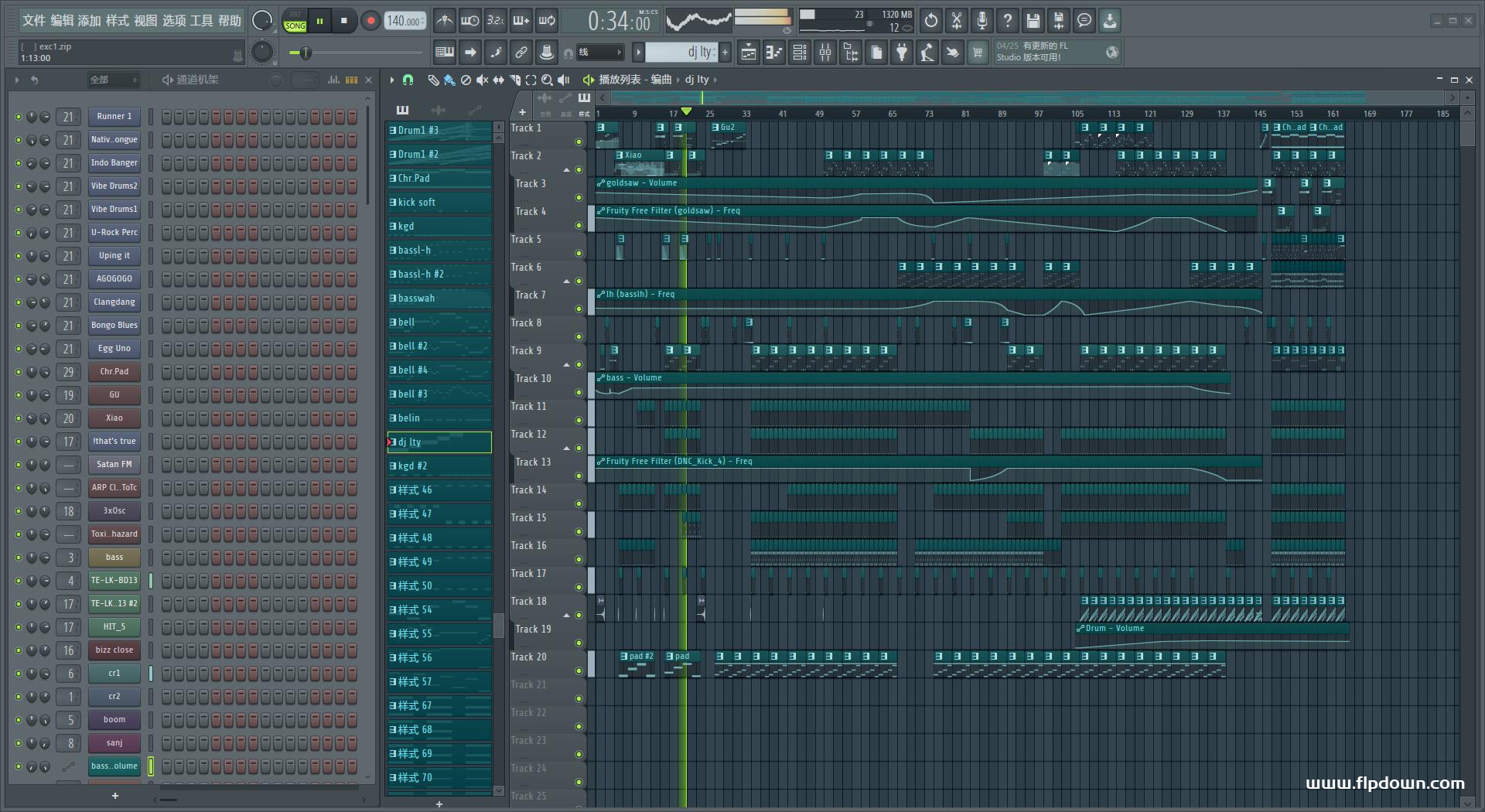Click the red record button
Screen dimensions: 1485x812
pyautogui.click(x=370, y=21)
